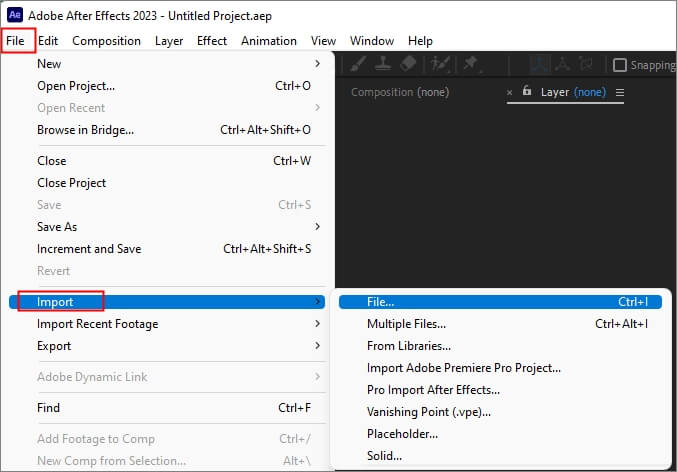Enable the Snapping checkbox
677x472 pixels.
click(620, 65)
